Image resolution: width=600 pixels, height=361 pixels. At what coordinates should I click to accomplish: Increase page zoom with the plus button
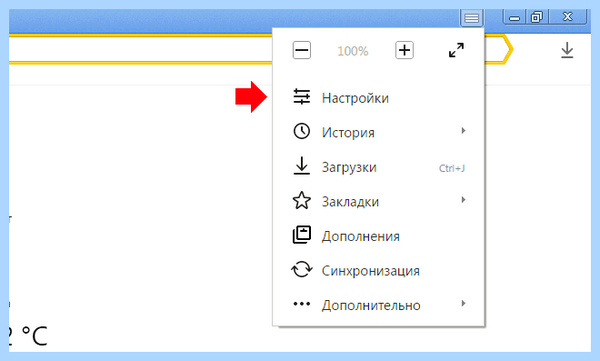[404, 50]
